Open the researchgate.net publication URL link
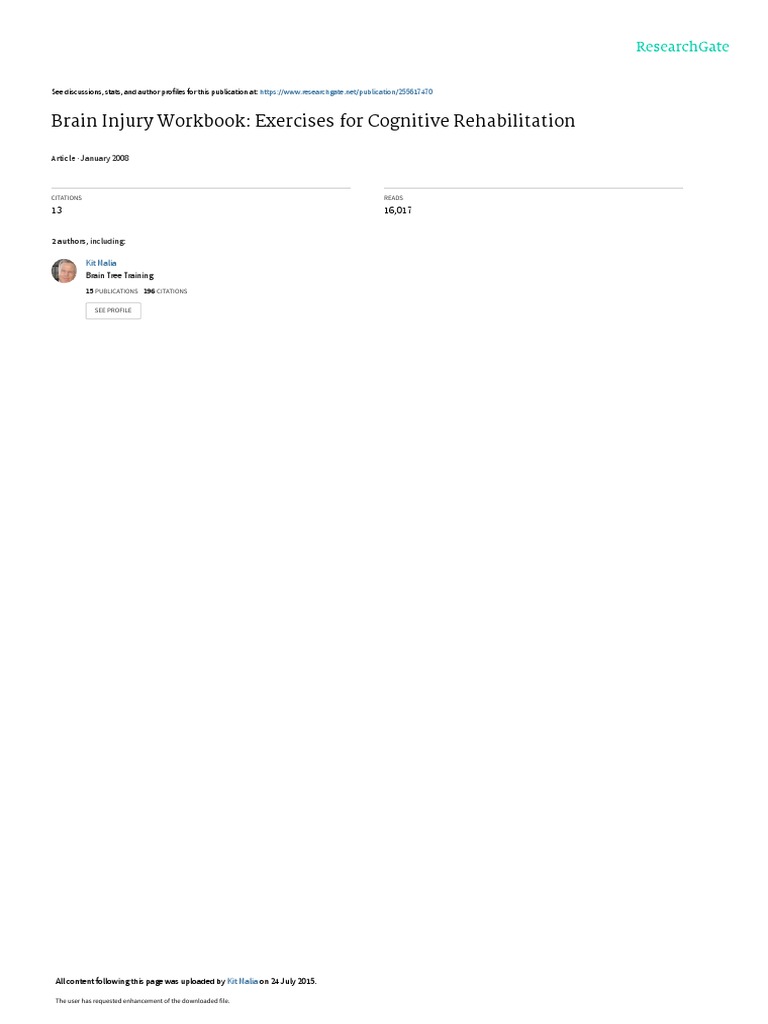 point(346,92)
